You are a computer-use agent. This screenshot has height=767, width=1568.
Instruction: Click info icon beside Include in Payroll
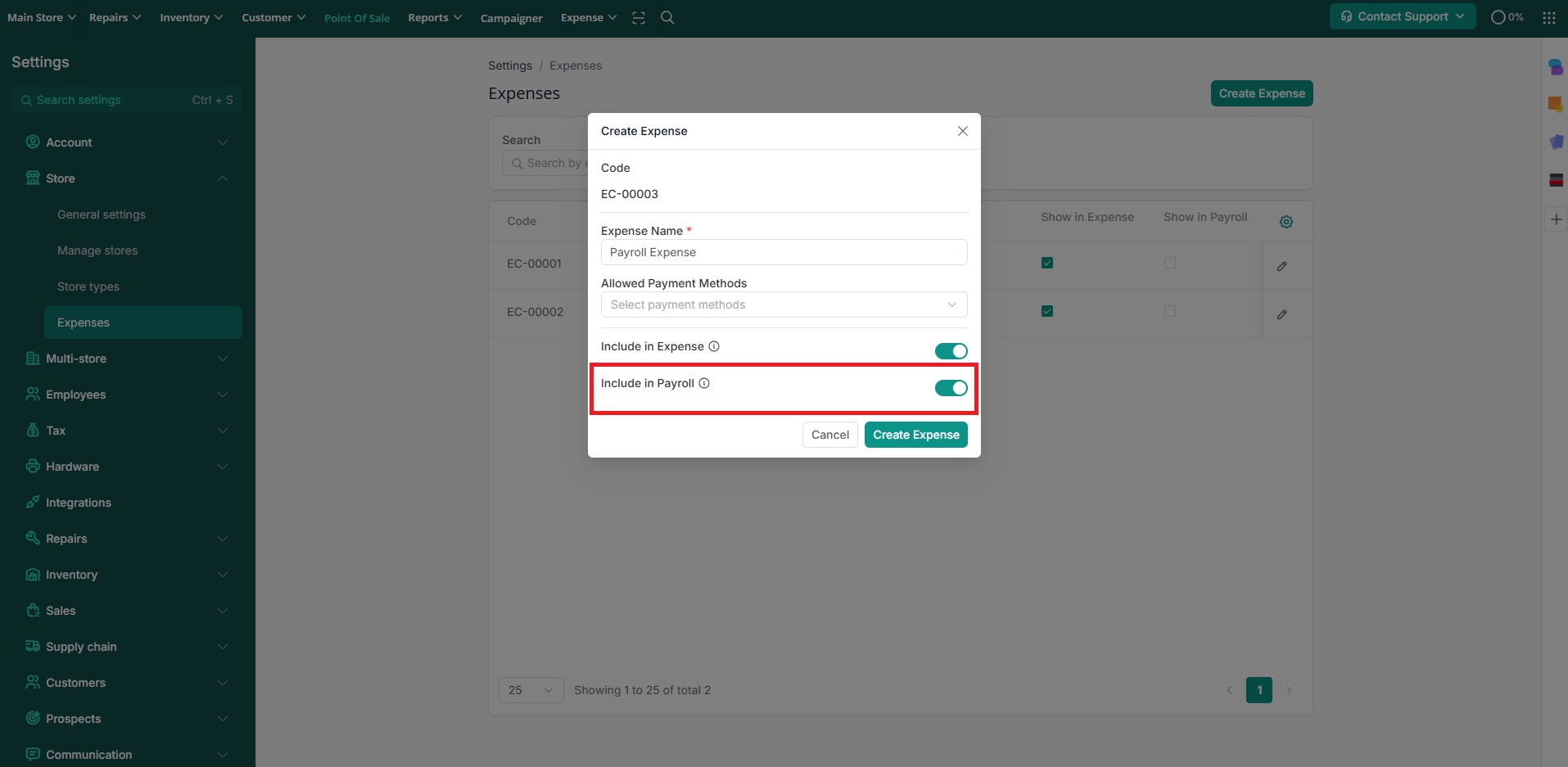tap(704, 383)
